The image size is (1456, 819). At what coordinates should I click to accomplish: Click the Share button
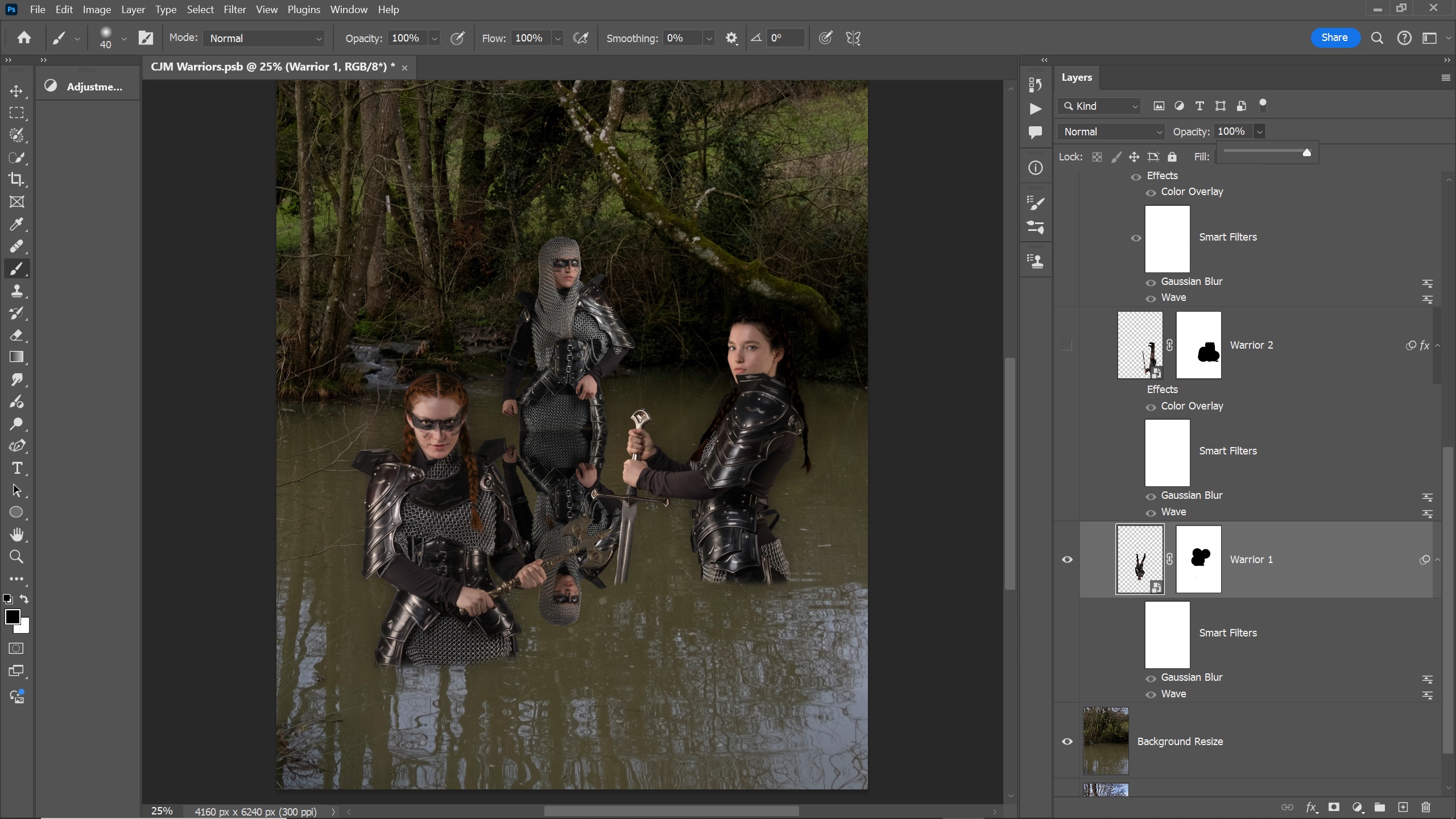point(1334,38)
